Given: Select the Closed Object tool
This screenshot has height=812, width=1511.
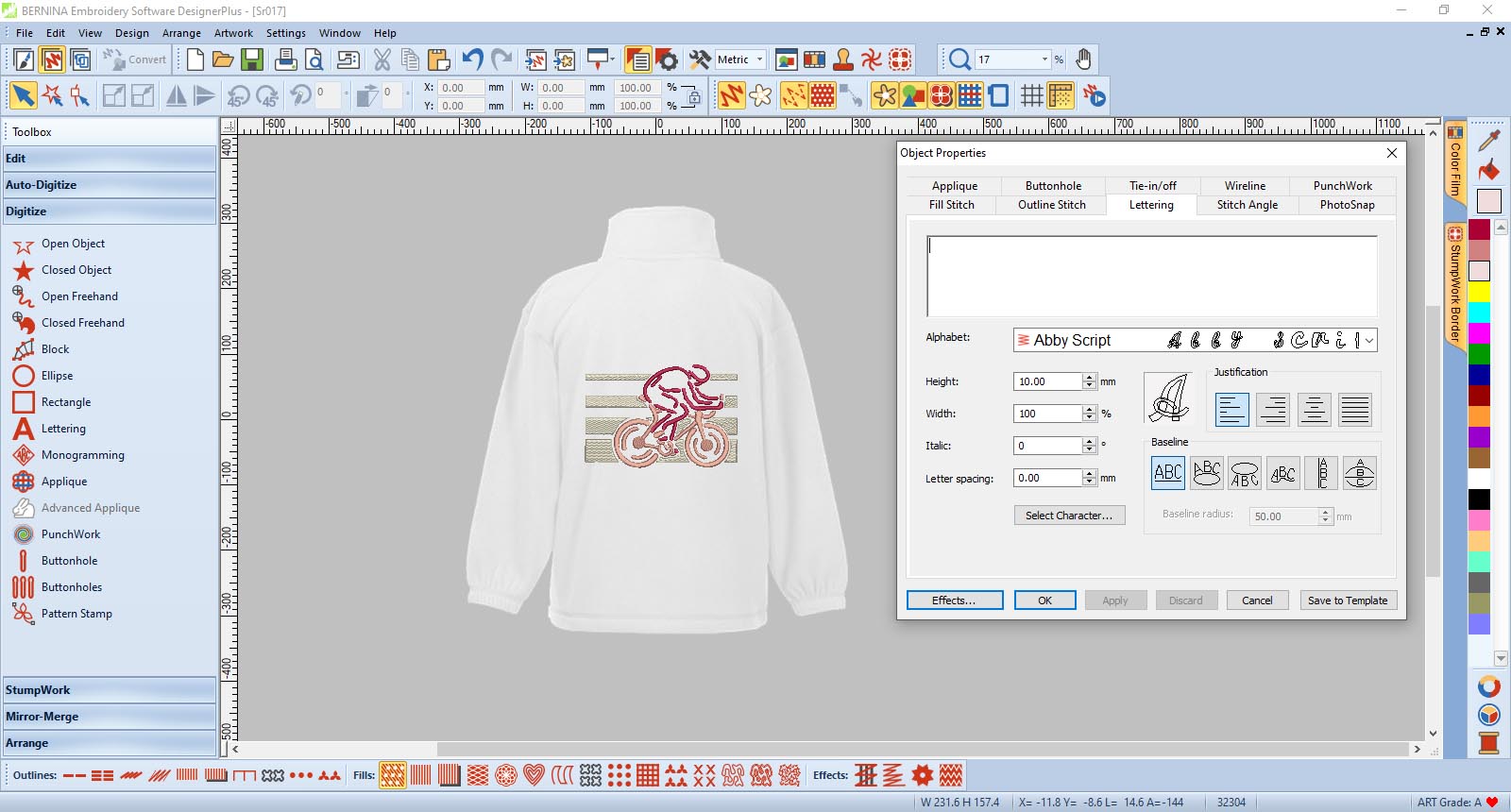Looking at the screenshot, I should click(62, 270).
